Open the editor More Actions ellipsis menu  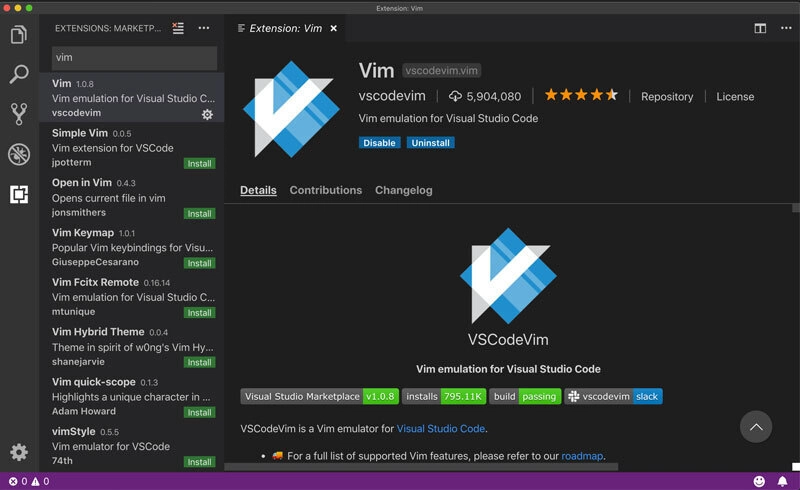(x=783, y=28)
